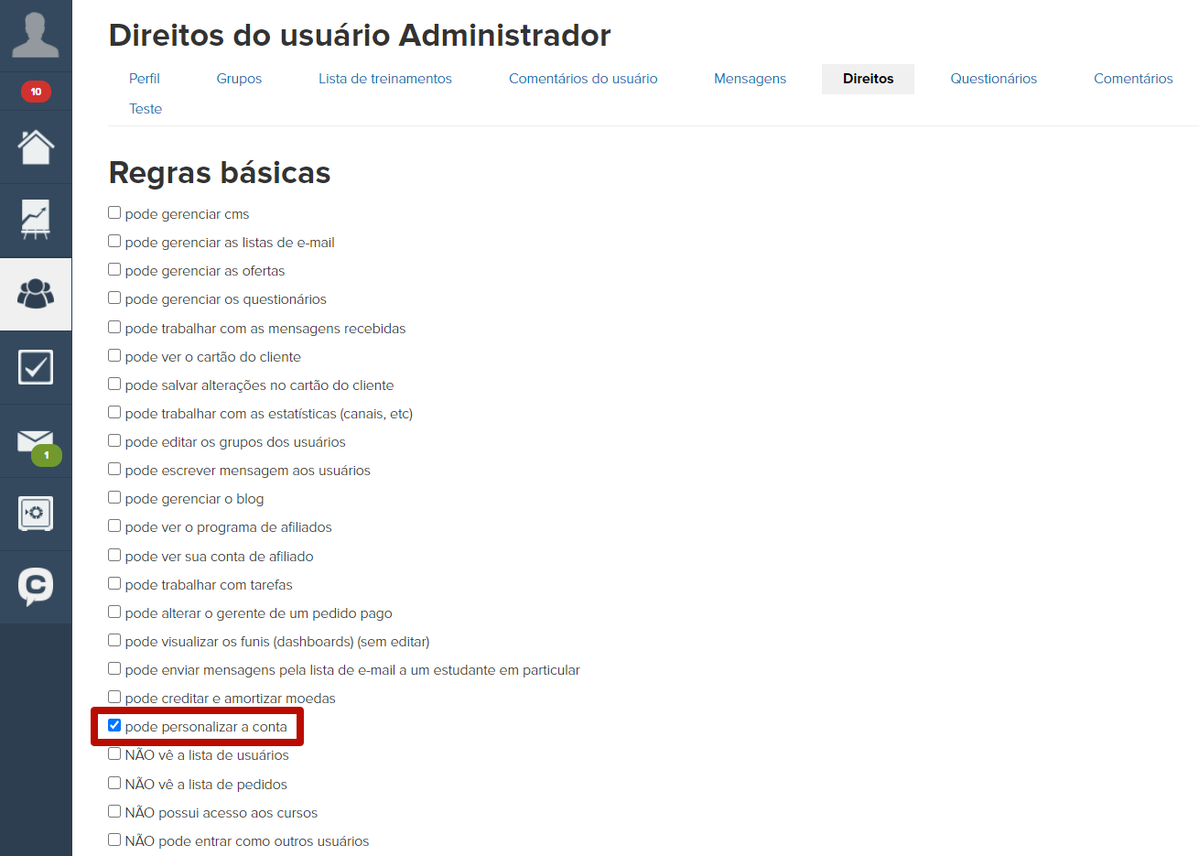
Task: Check 'pode enviar mensagens pela lista de e-mail'
Action: (x=115, y=669)
